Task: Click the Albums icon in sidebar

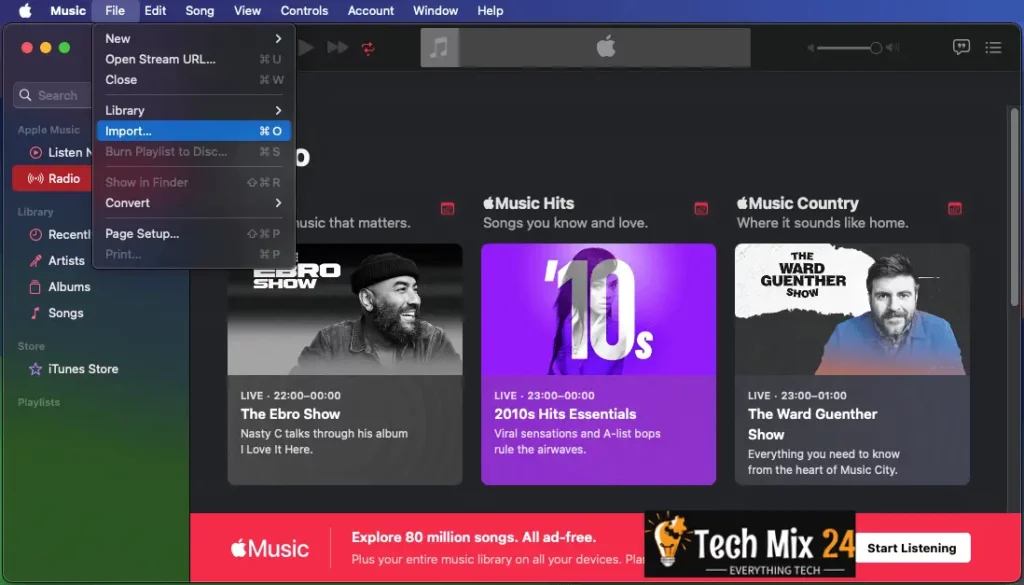Action: (x=35, y=287)
